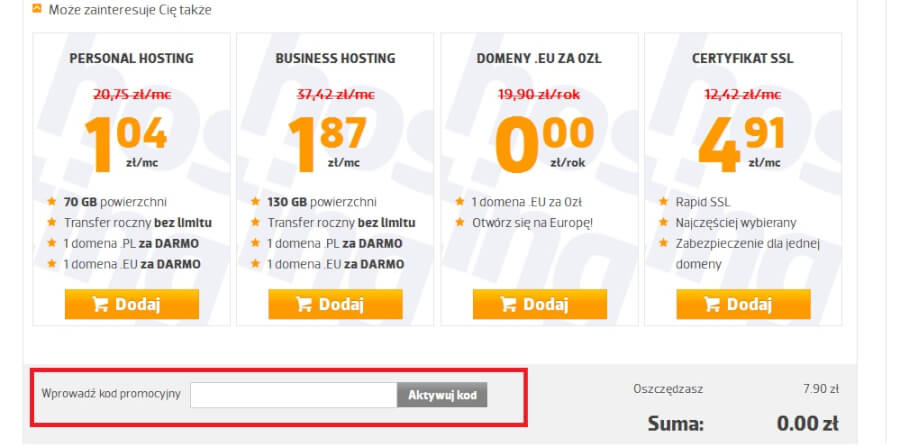Add the .EU domain offer to cart
Image resolution: width=900 pixels, height=447 pixels.
click(540, 304)
